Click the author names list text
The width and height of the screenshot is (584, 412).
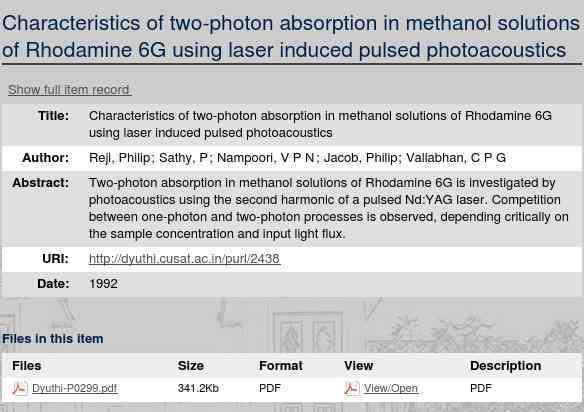[x=297, y=158]
